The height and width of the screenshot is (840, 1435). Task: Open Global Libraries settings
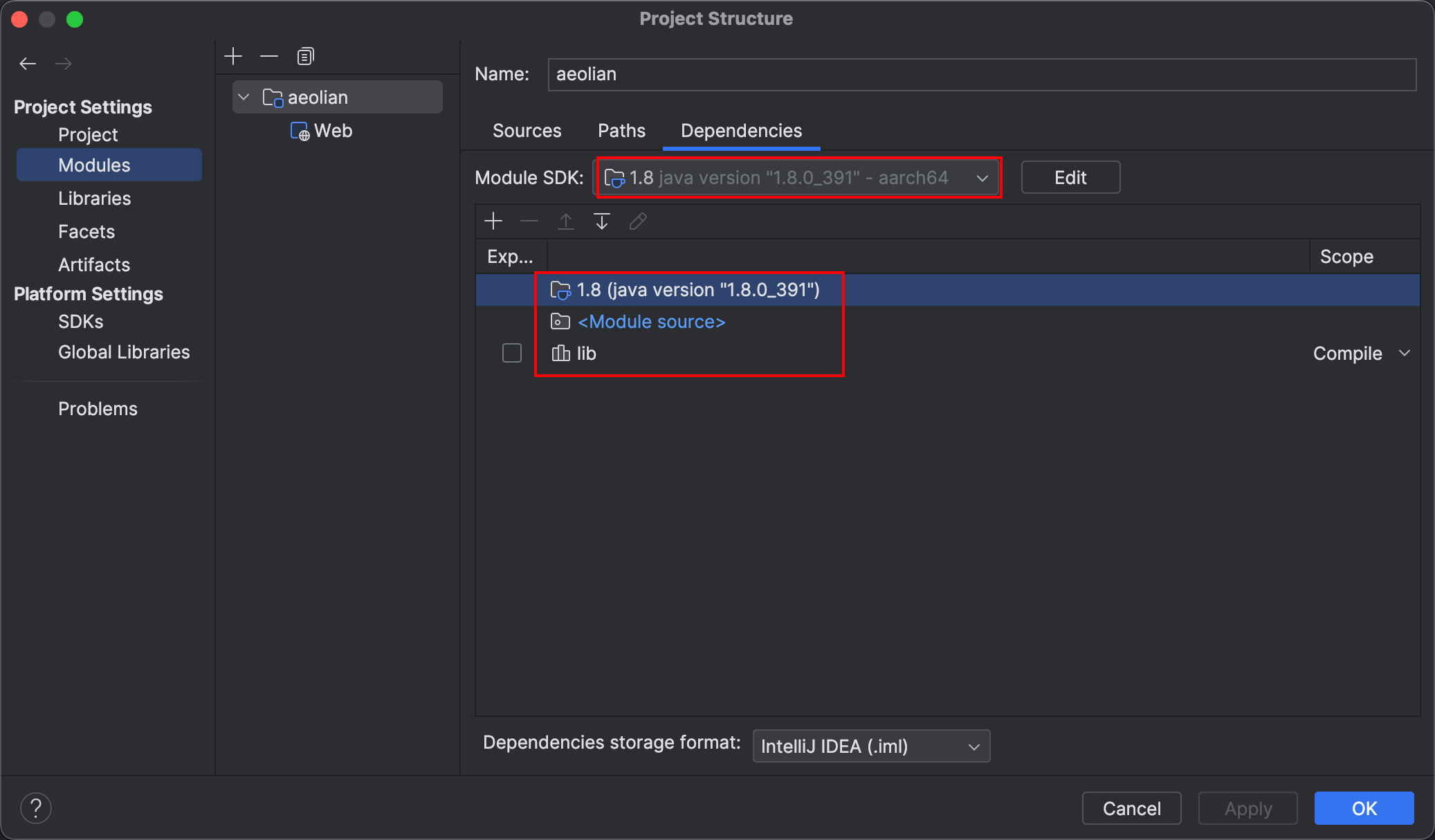click(x=124, y=352)
